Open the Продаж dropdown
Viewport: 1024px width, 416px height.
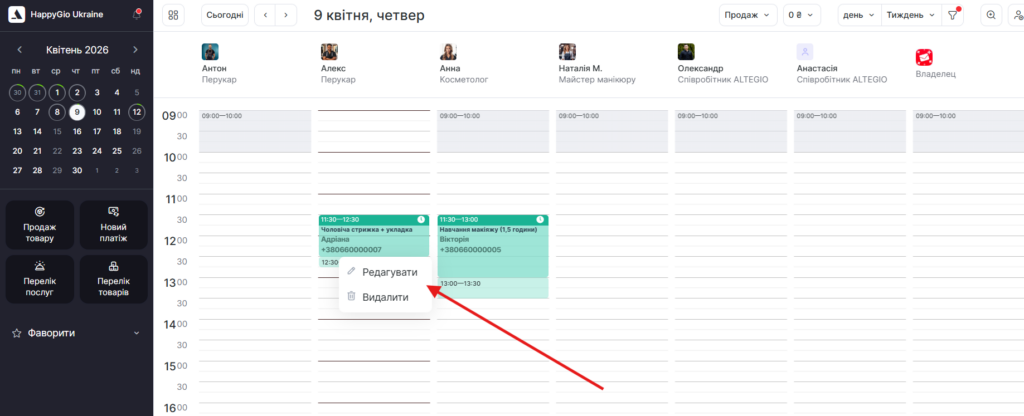pyautogui.click(x=747, y=15)
